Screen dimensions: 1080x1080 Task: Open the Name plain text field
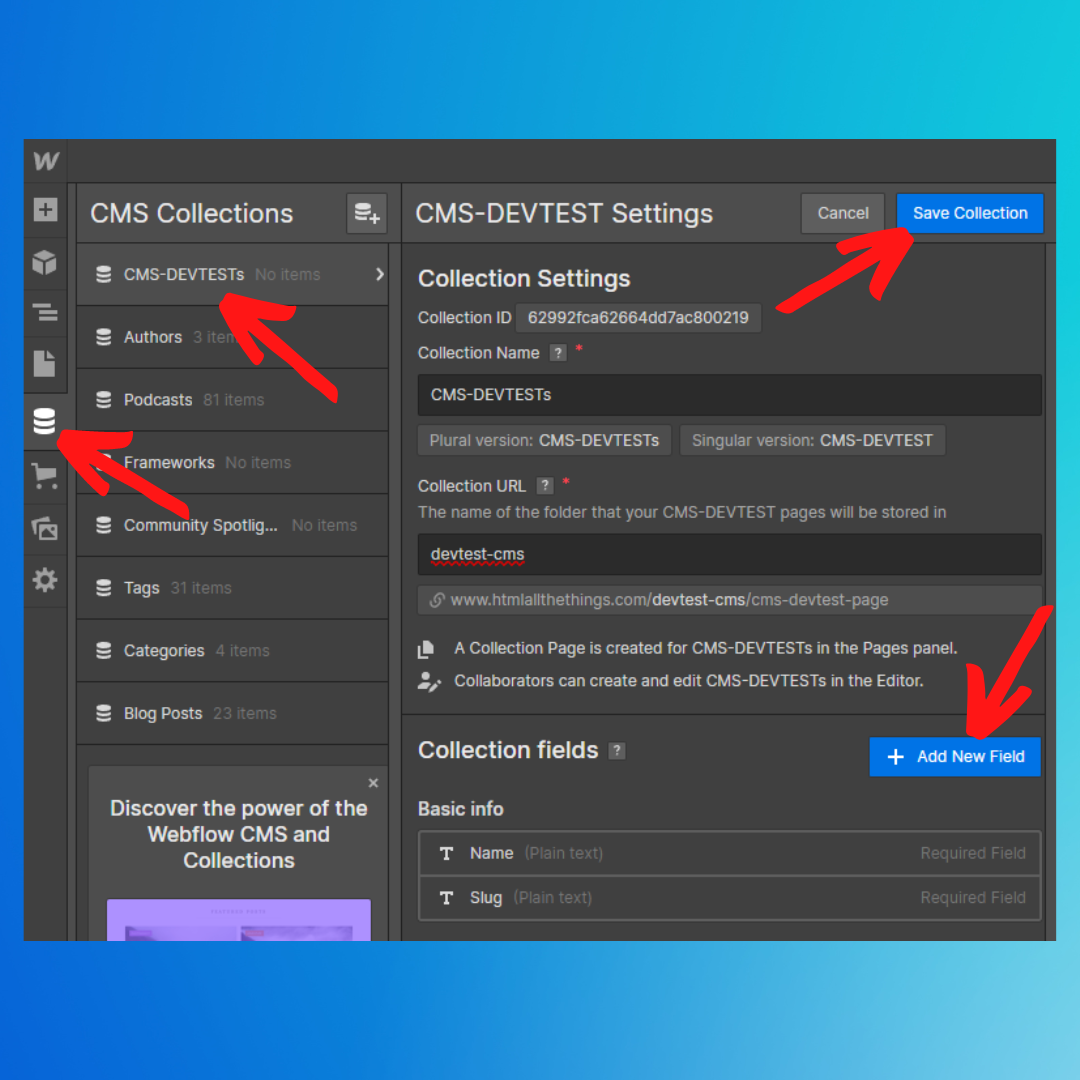coord(729,853)
